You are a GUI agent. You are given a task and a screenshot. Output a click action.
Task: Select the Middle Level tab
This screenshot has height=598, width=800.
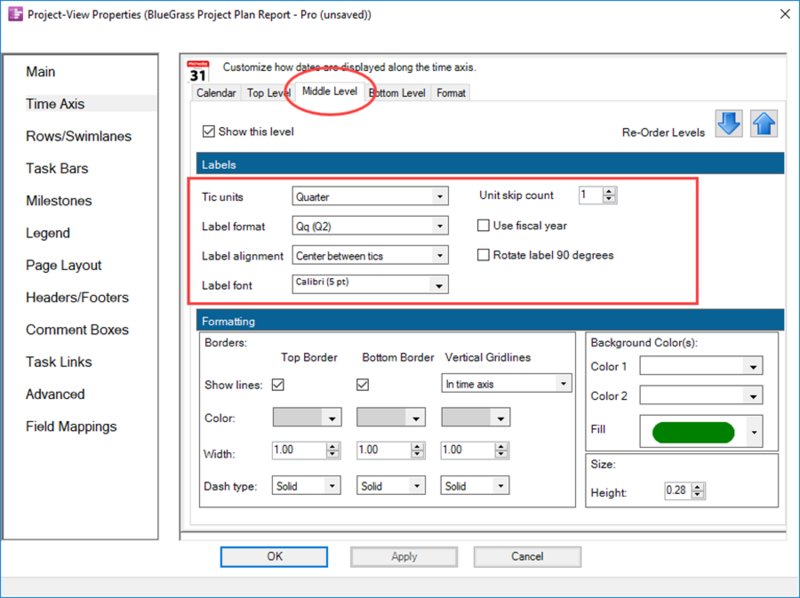coord(330,91)
